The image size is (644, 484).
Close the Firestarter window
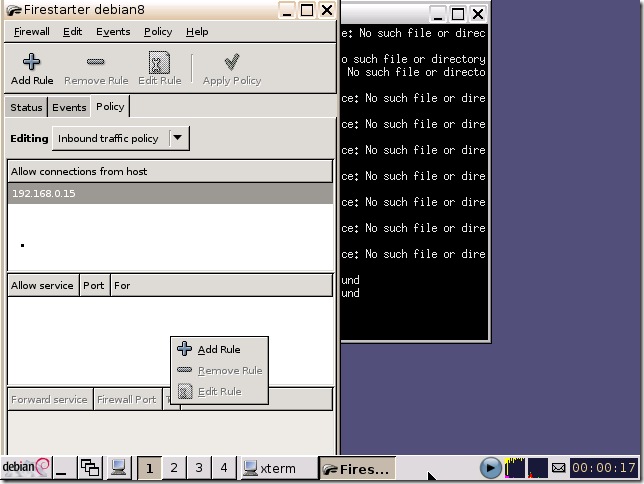pyautogui.click(x=327, y=10)
